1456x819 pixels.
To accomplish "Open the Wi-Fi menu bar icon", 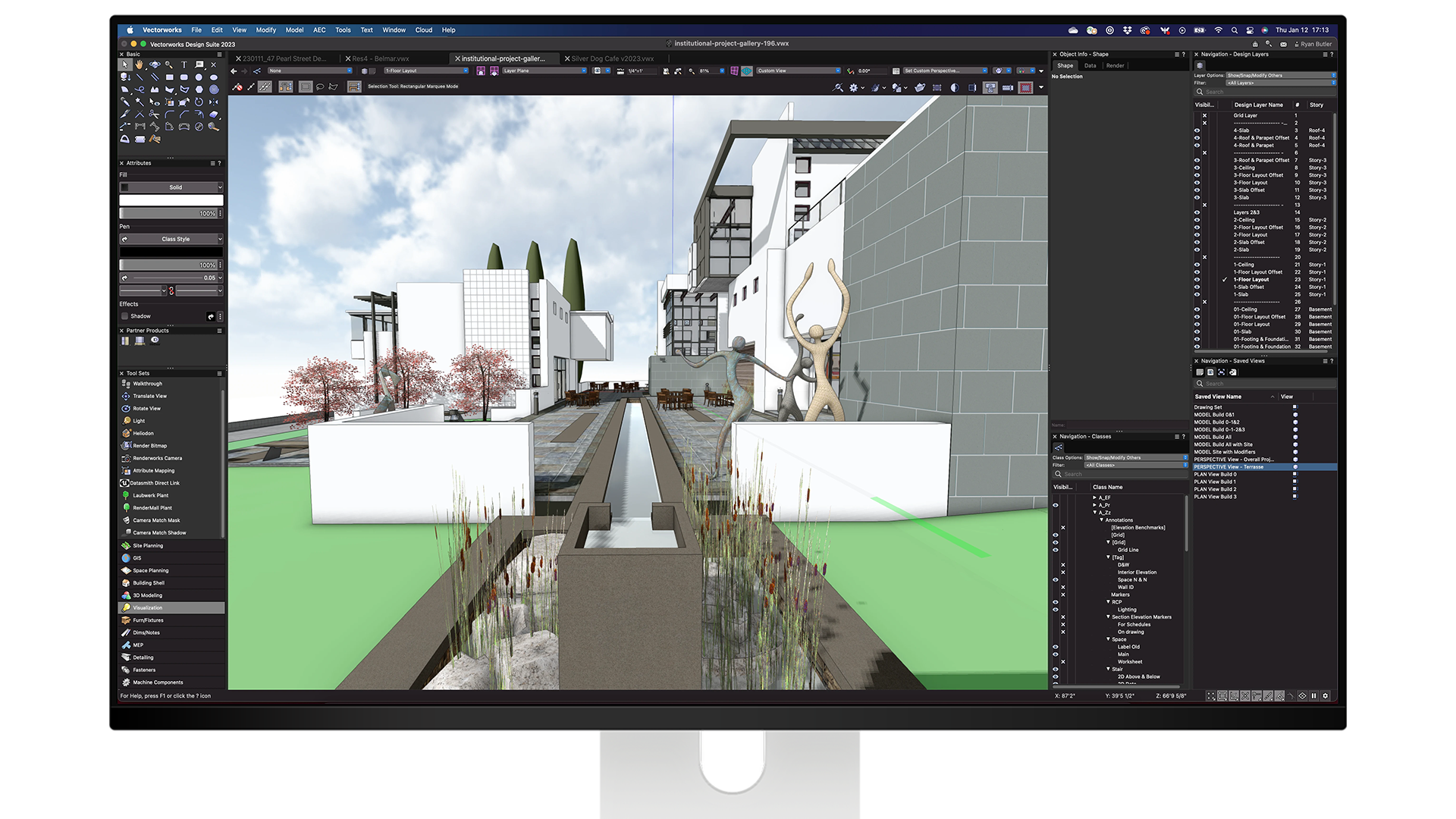I will (1218, 30).
